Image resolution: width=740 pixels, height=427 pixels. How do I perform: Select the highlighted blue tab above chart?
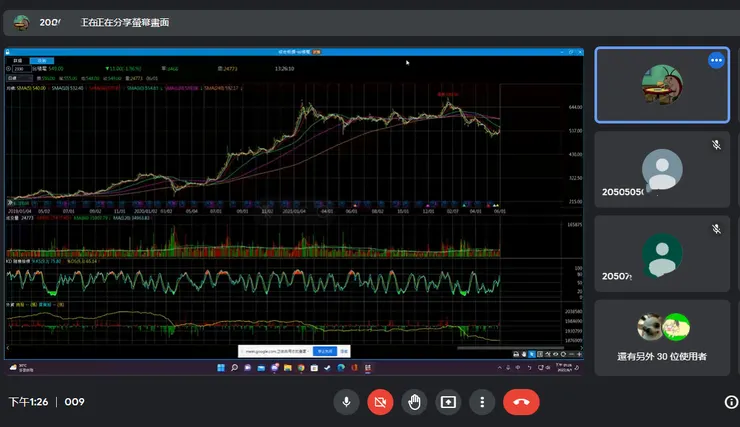coord(42,60)
